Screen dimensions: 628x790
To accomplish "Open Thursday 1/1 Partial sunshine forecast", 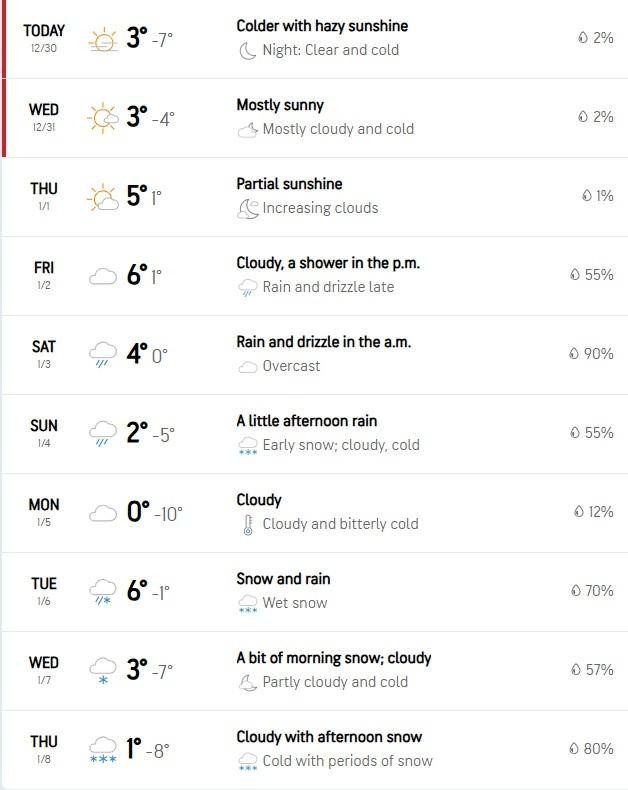I will 289,184.
